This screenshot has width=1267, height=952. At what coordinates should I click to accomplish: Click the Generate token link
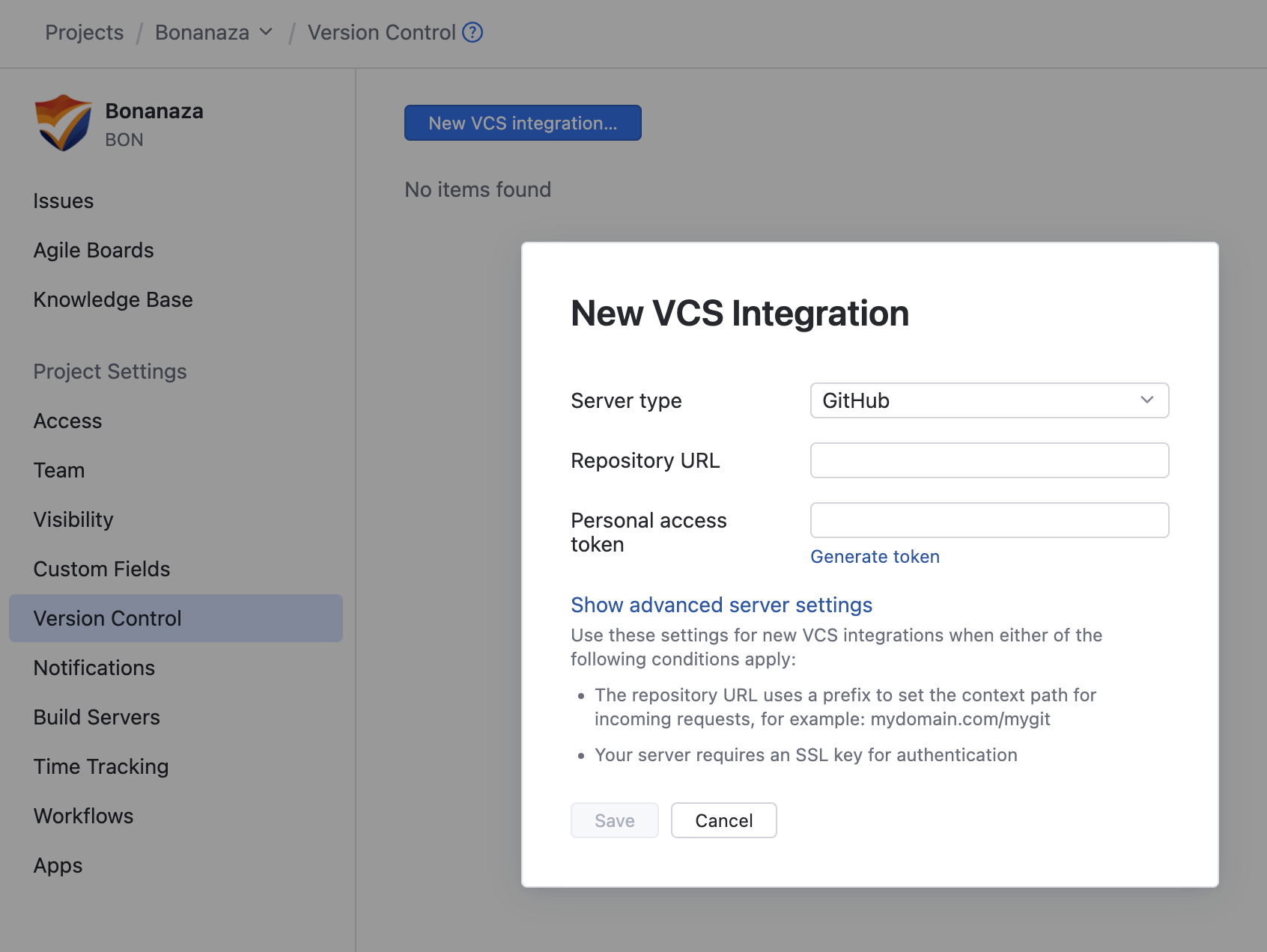(875, 556)
